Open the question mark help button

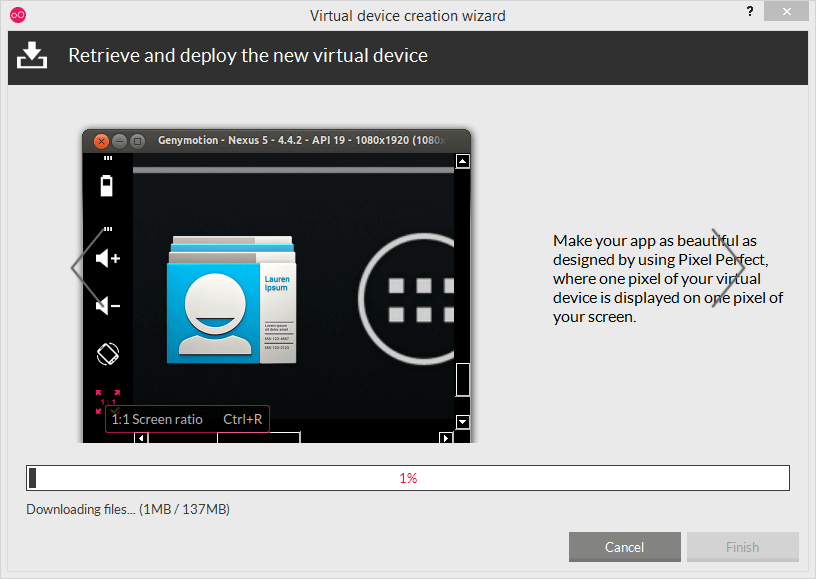(x=750, y=11)
